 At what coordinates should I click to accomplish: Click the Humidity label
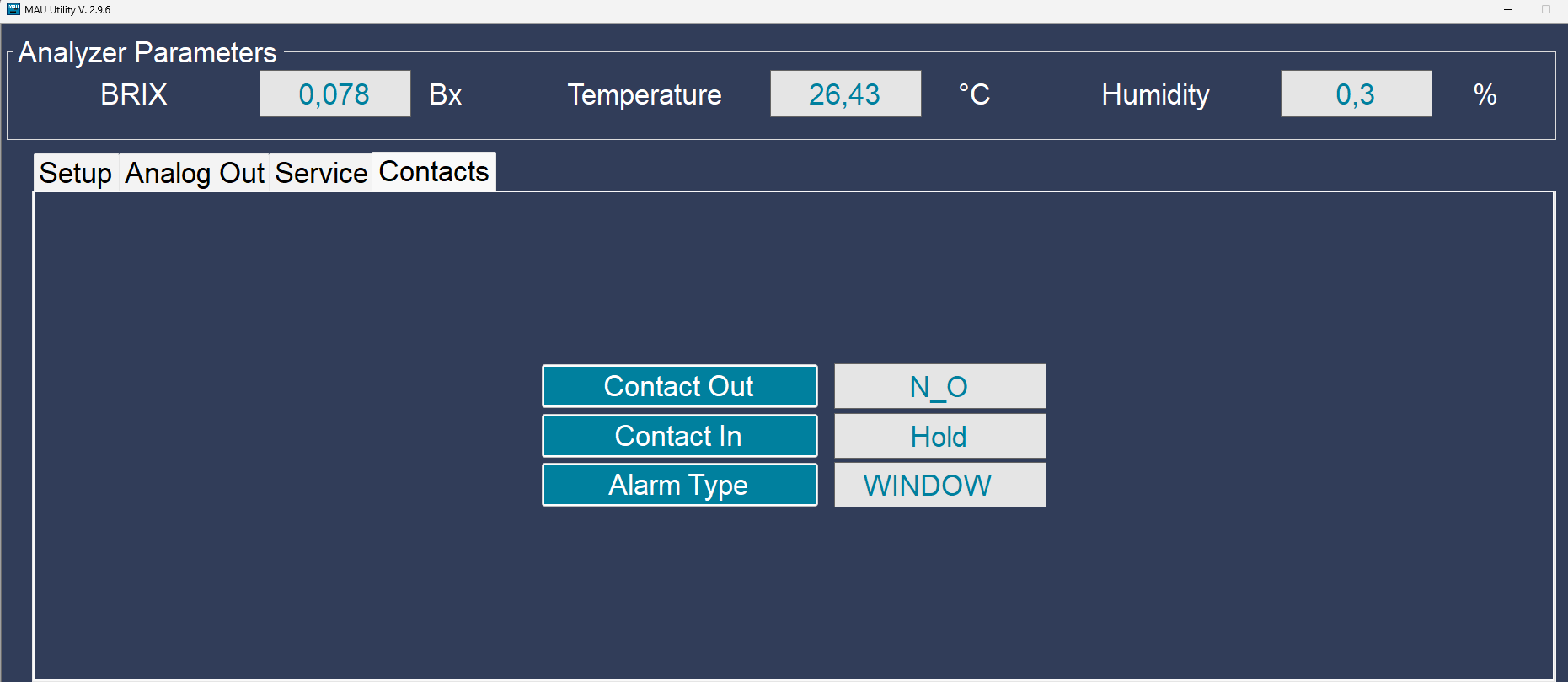point(1155,94)
